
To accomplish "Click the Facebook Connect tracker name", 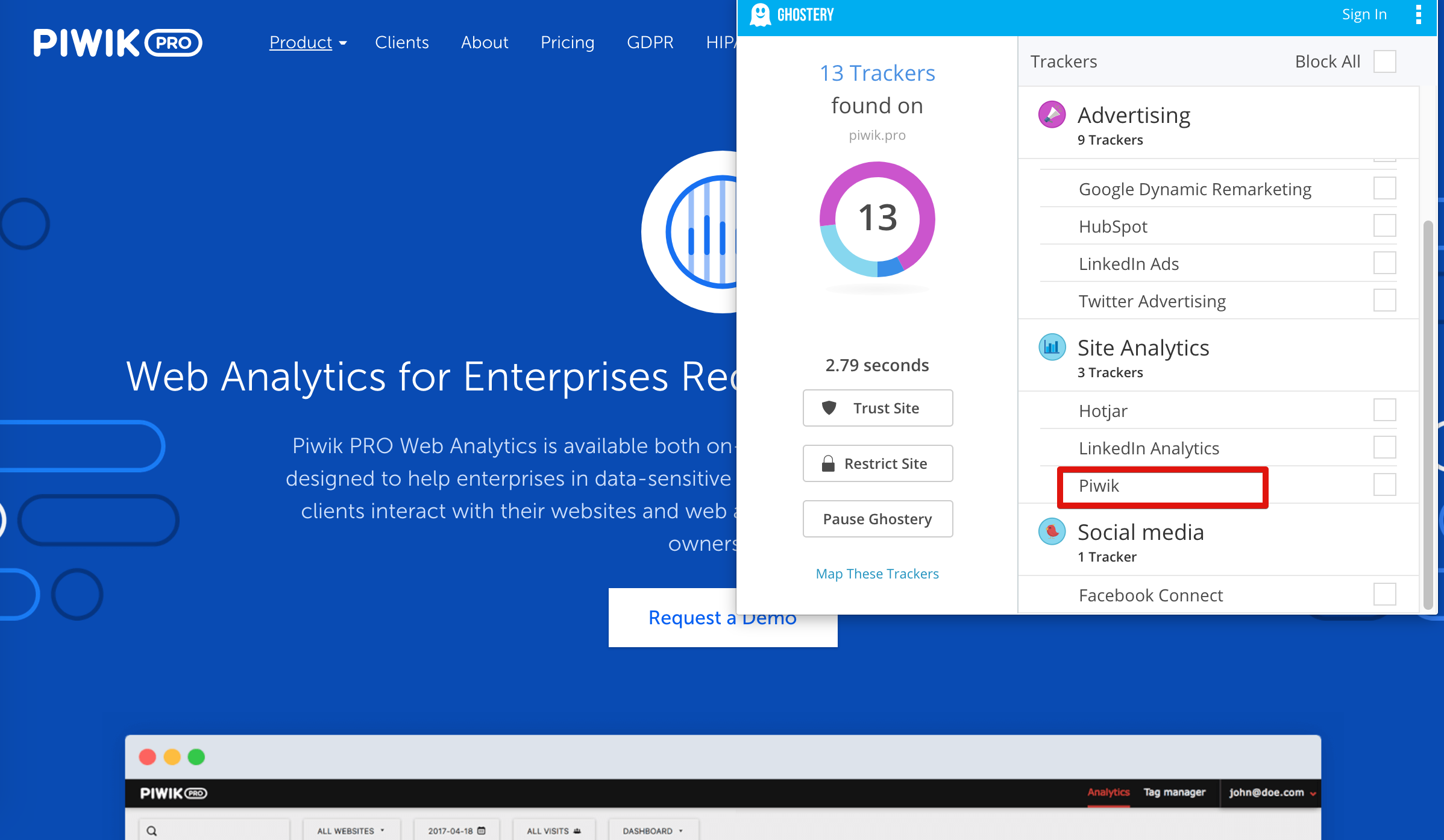I will [x=1151, y=595].
